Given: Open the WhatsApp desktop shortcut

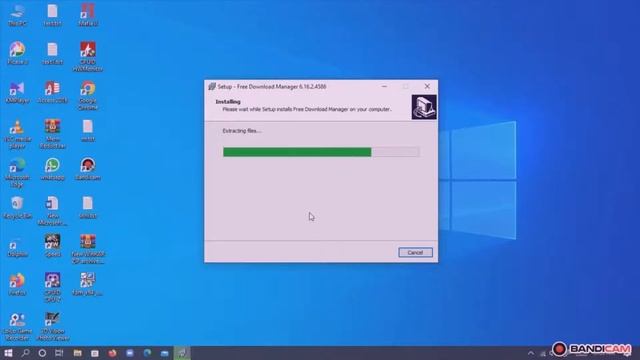Looking at the screenshot, I should tap(53, 169).
